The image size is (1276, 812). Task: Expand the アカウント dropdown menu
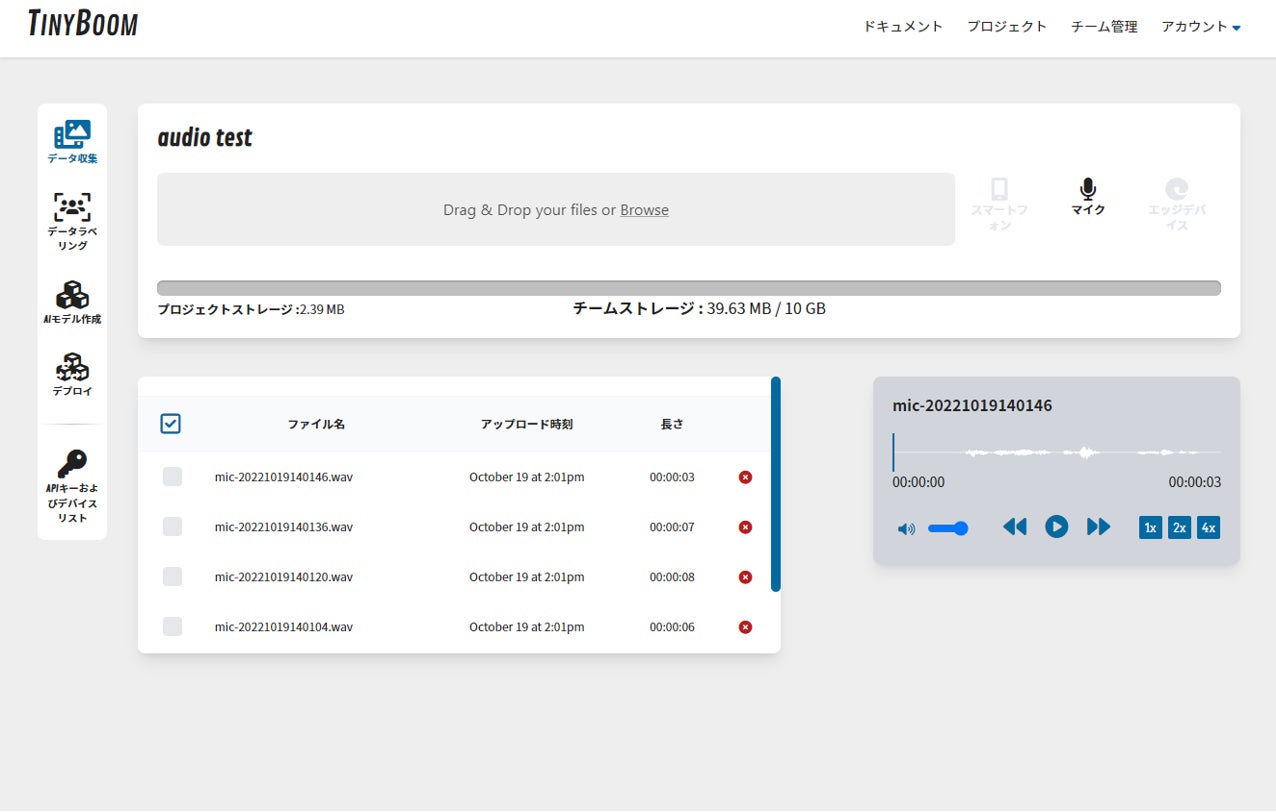1201,27
